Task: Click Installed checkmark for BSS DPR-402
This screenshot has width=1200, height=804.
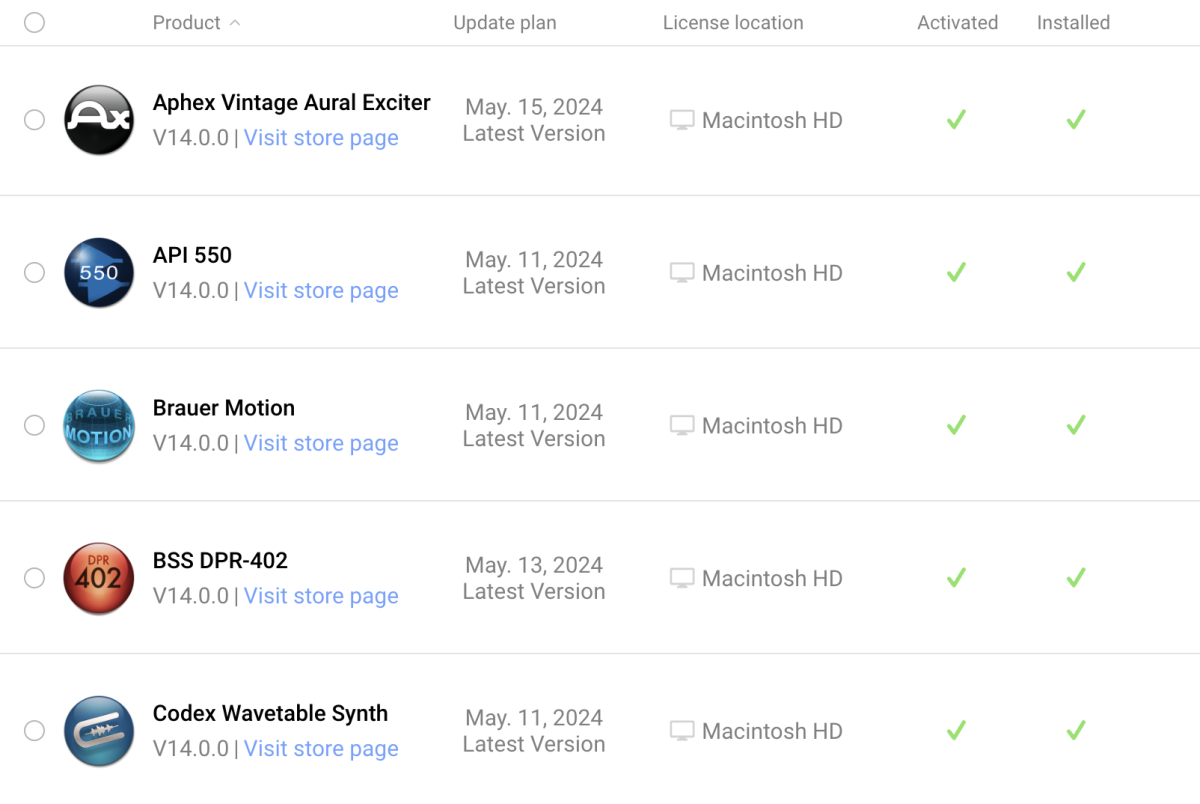Action: click(x=1076, y=578)
